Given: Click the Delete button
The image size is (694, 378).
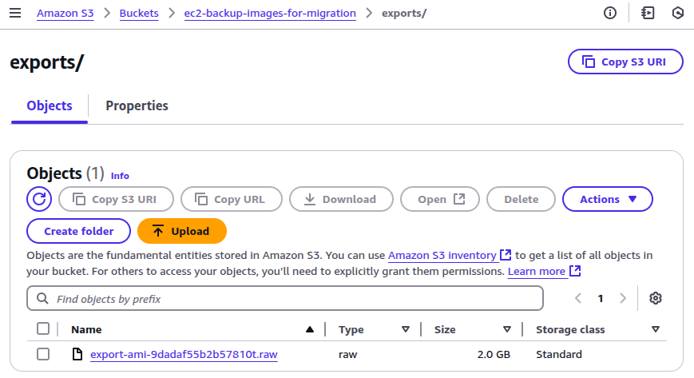Looking at the screenshot, I should coord(521,199).
